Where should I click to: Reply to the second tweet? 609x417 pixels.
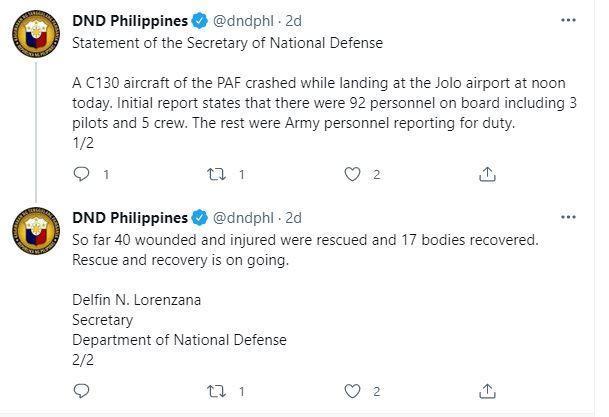point(82,390)
